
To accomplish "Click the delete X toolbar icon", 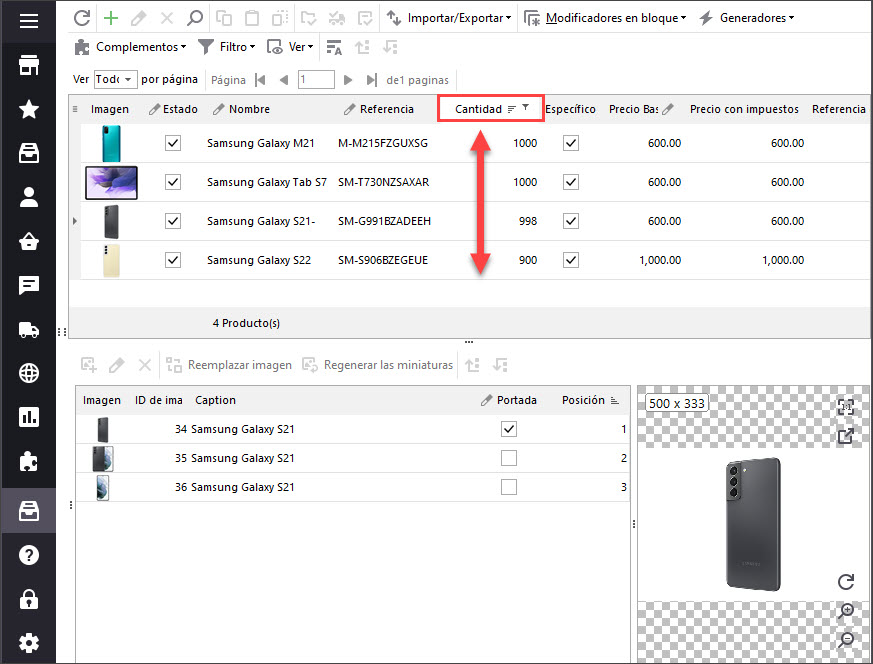I will coord(166,18).
